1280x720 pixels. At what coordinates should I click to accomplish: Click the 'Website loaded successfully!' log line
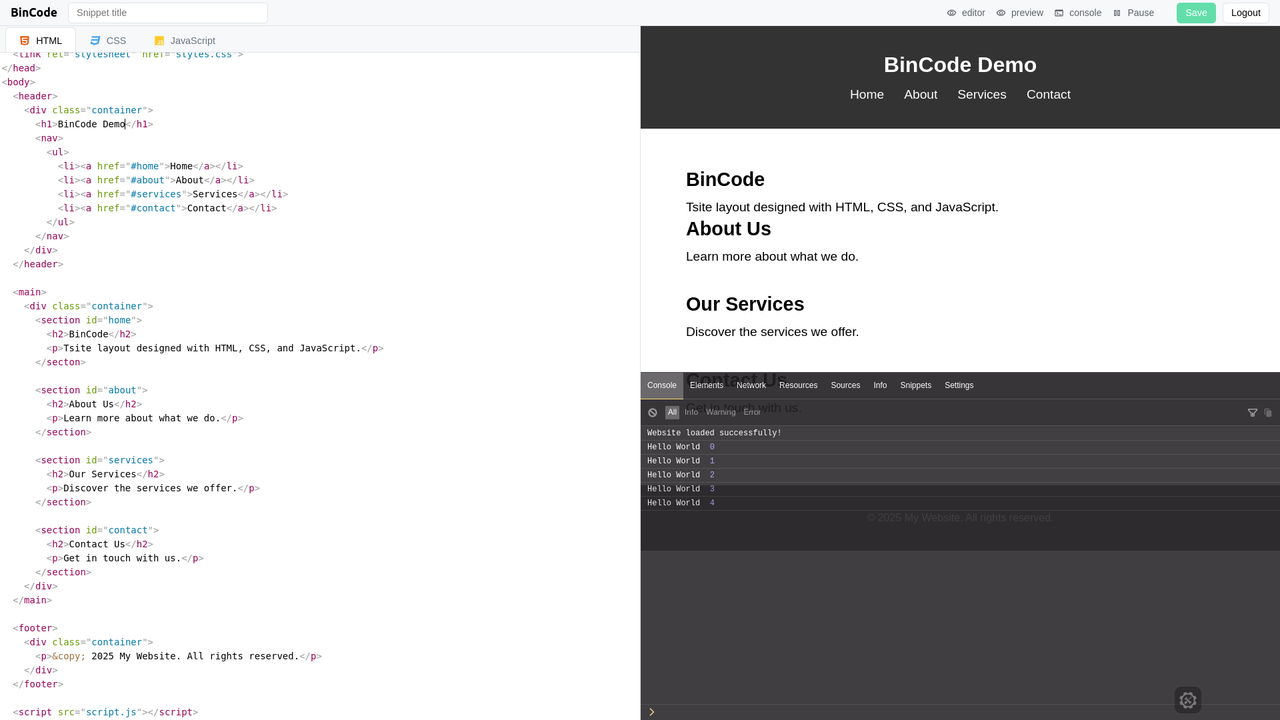(x=960, y=433)
